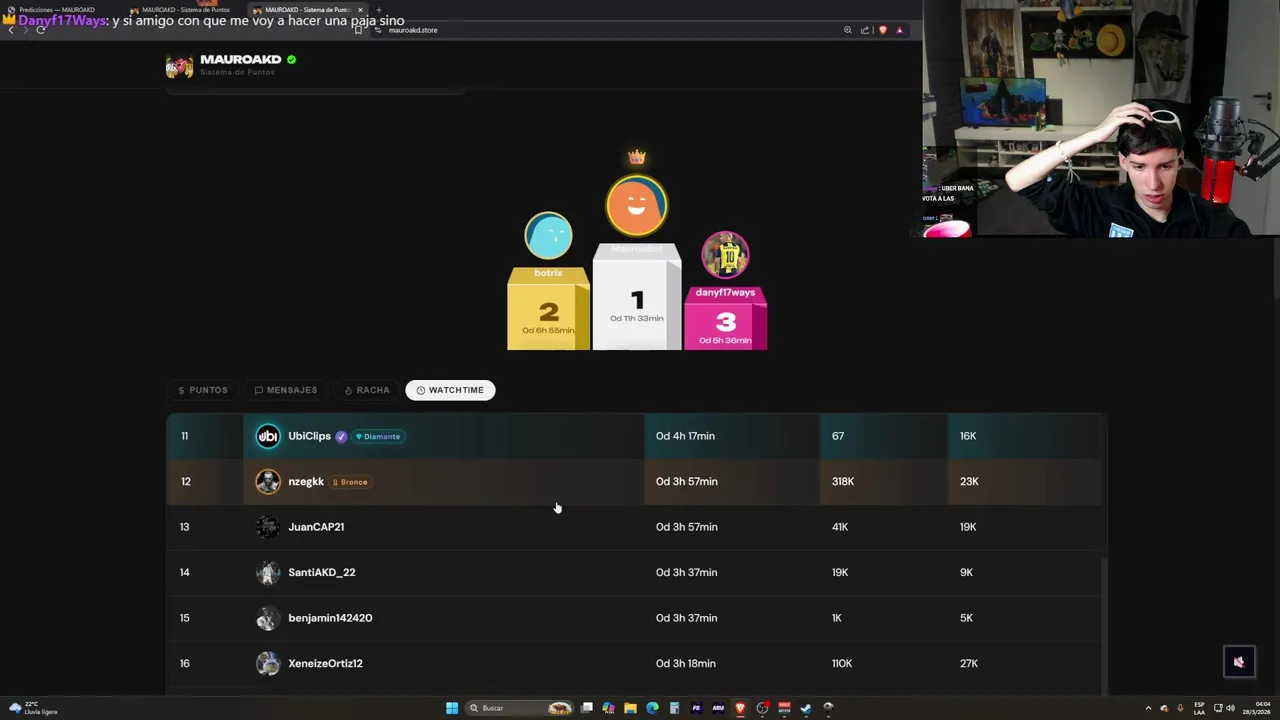Click the crown above first place
Image resolution: width=1280 pixels, height=720 pixels.
click(636, 157)
